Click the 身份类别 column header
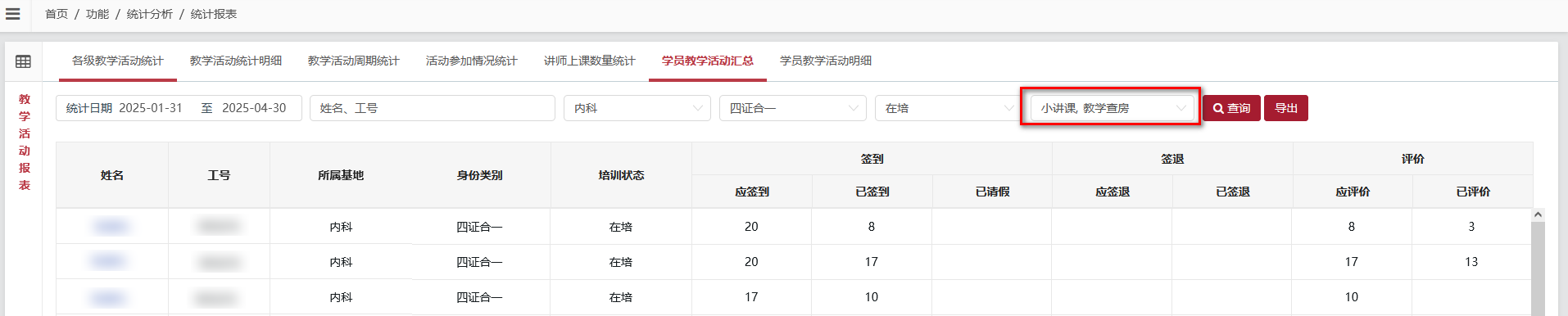 click(480, 175)
